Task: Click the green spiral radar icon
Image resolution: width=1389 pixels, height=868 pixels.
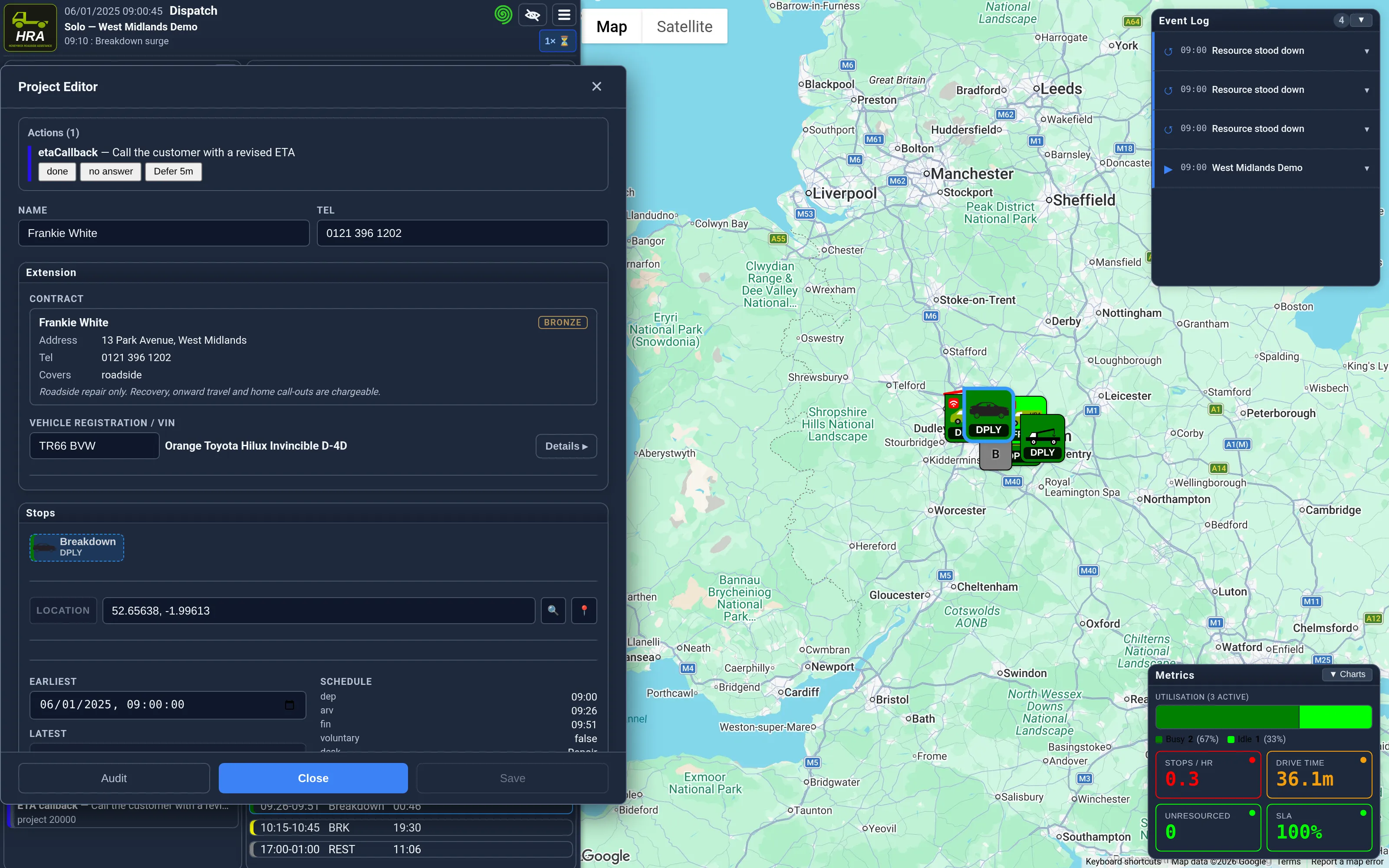Action: pos(503,15)
